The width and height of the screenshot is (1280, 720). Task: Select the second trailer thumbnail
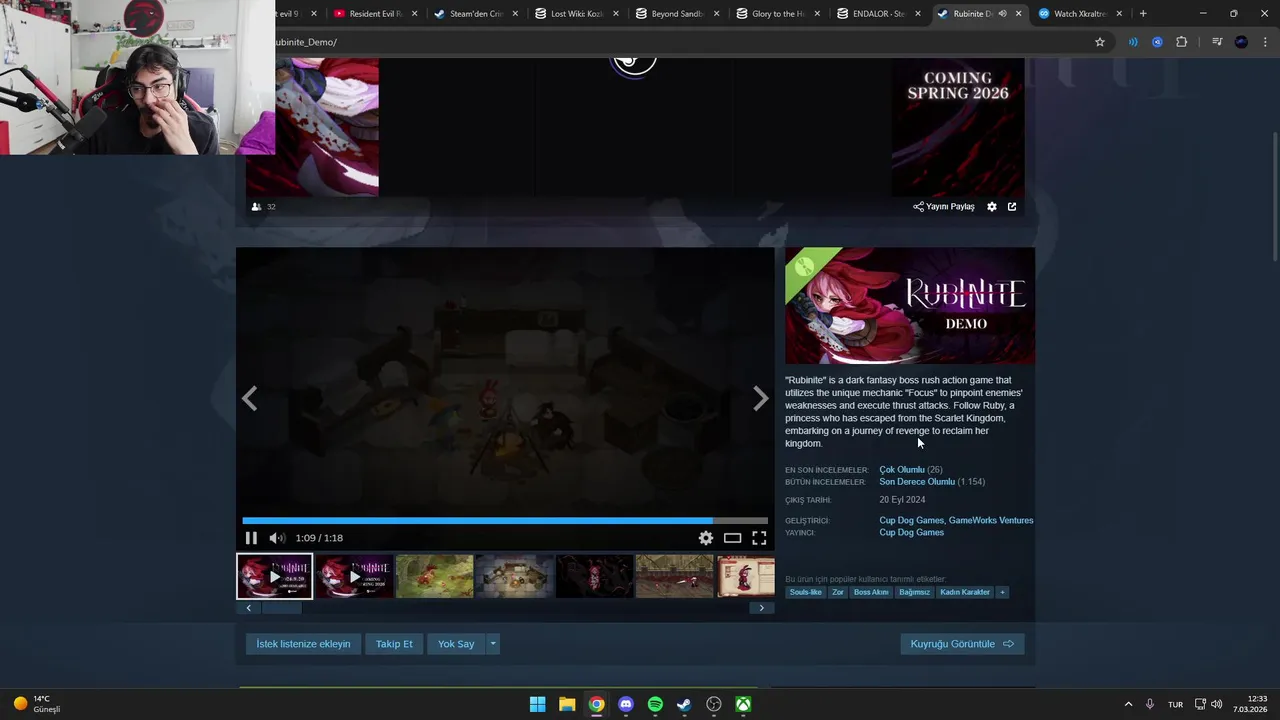354,577
